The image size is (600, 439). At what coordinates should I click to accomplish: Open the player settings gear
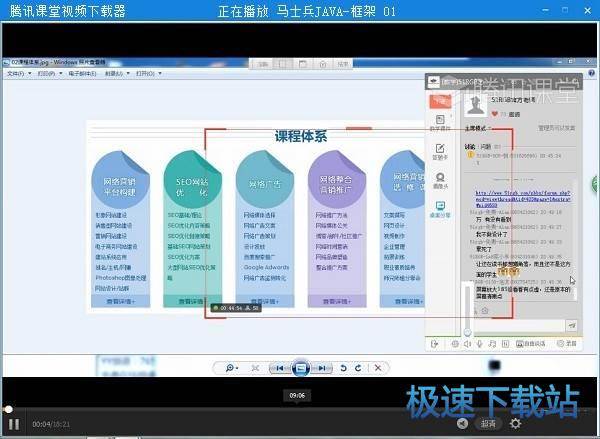click(515, 423)
